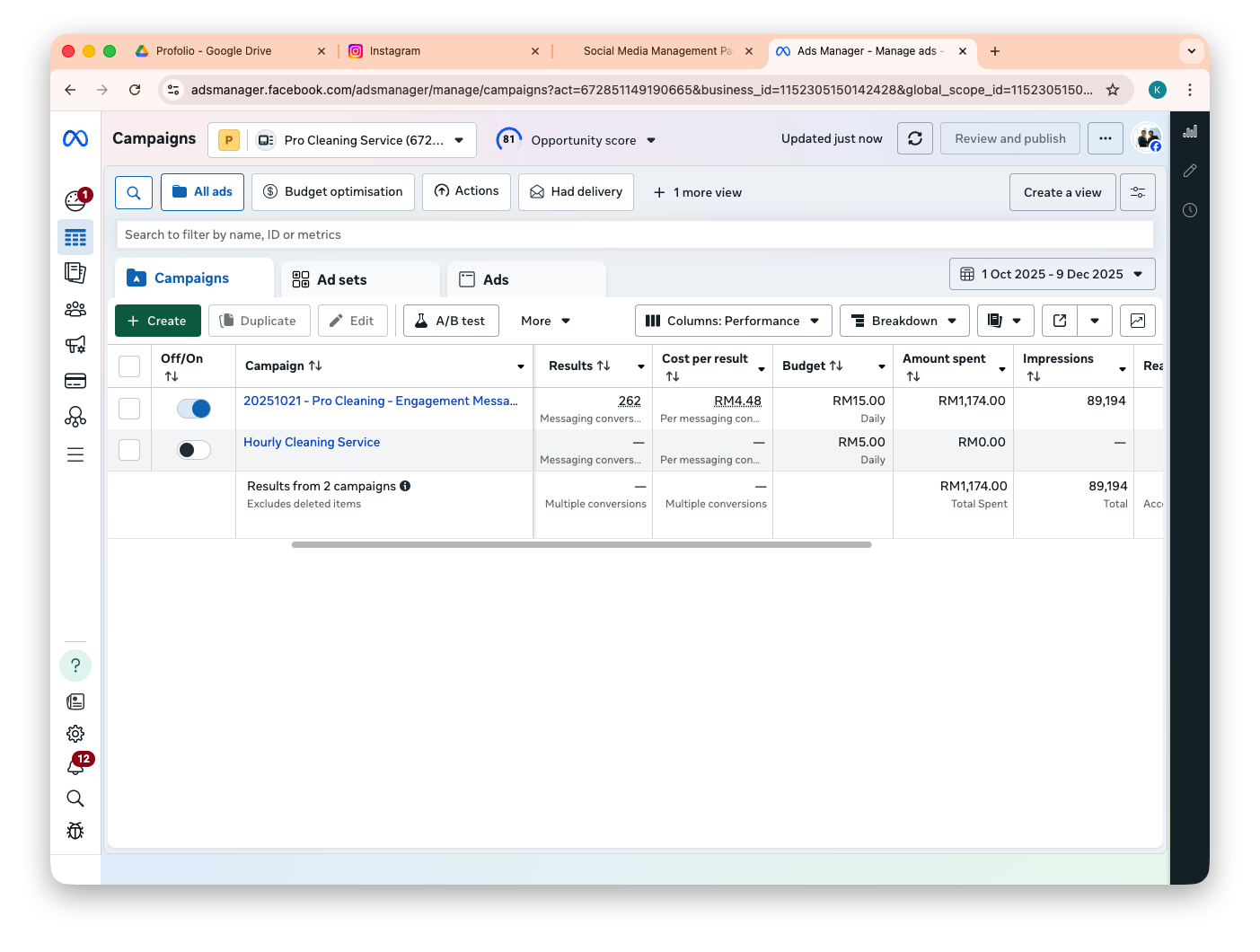Click green Create button

[158, 321]
